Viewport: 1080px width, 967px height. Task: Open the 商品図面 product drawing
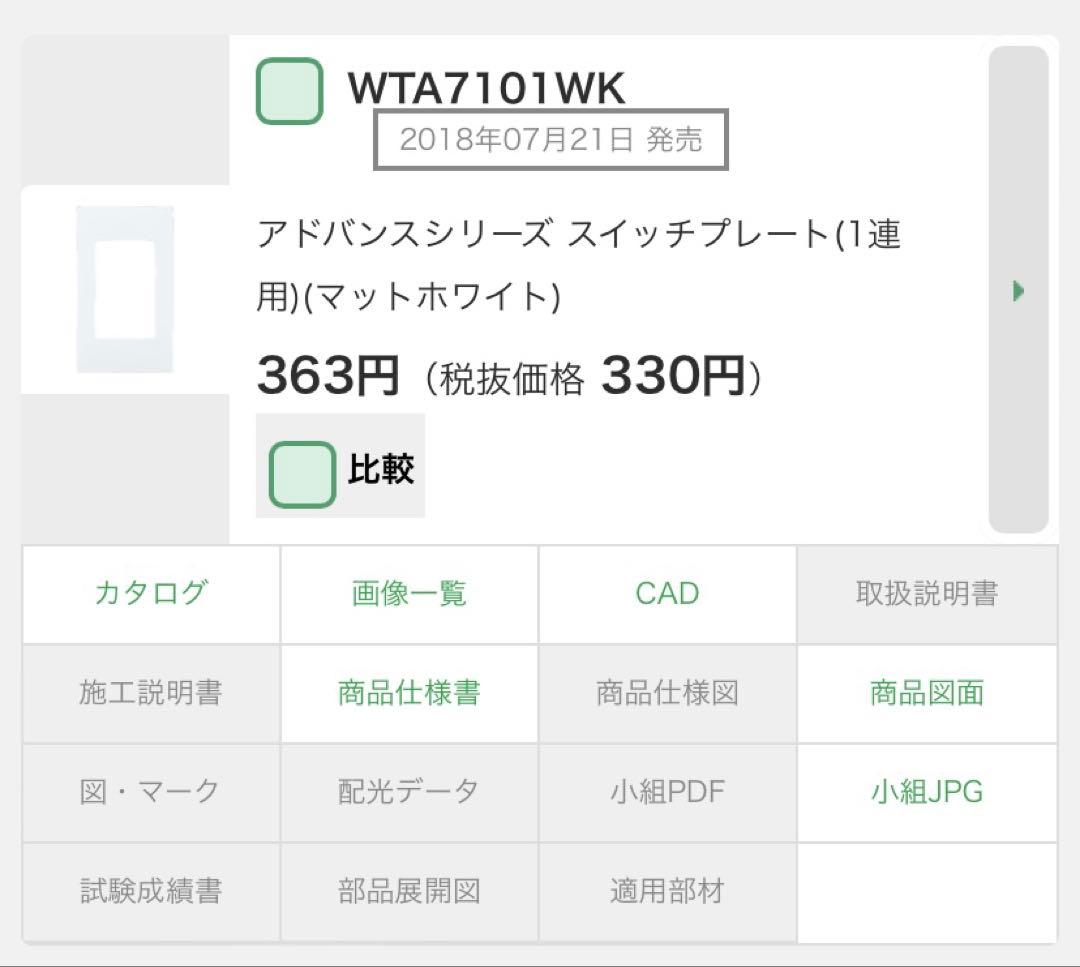tap(926, 693)
